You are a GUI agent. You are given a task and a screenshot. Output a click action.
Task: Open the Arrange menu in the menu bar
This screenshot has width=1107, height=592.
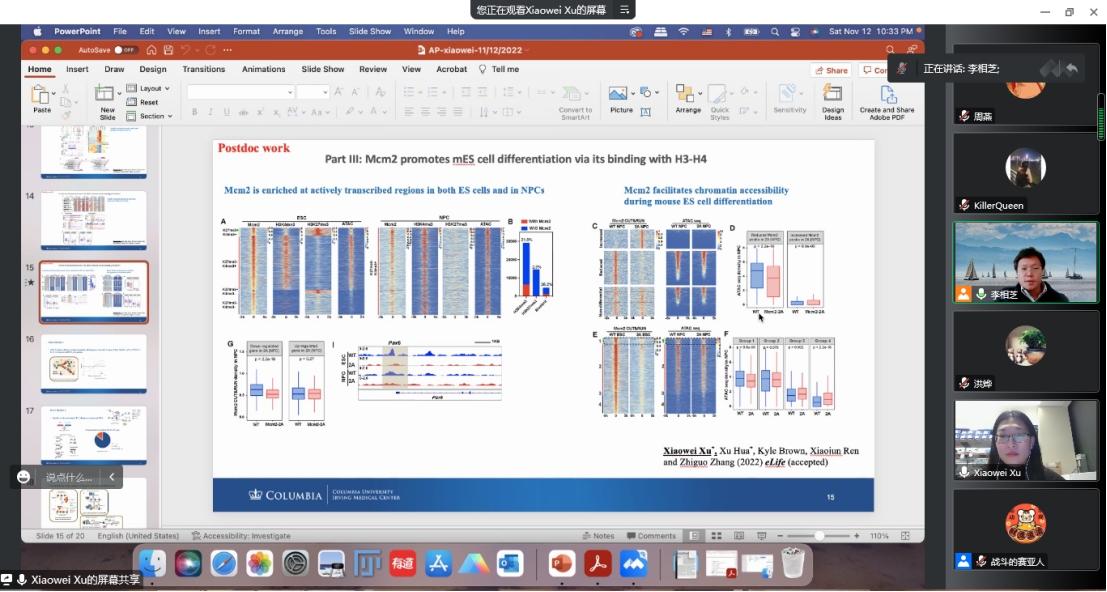287,31
